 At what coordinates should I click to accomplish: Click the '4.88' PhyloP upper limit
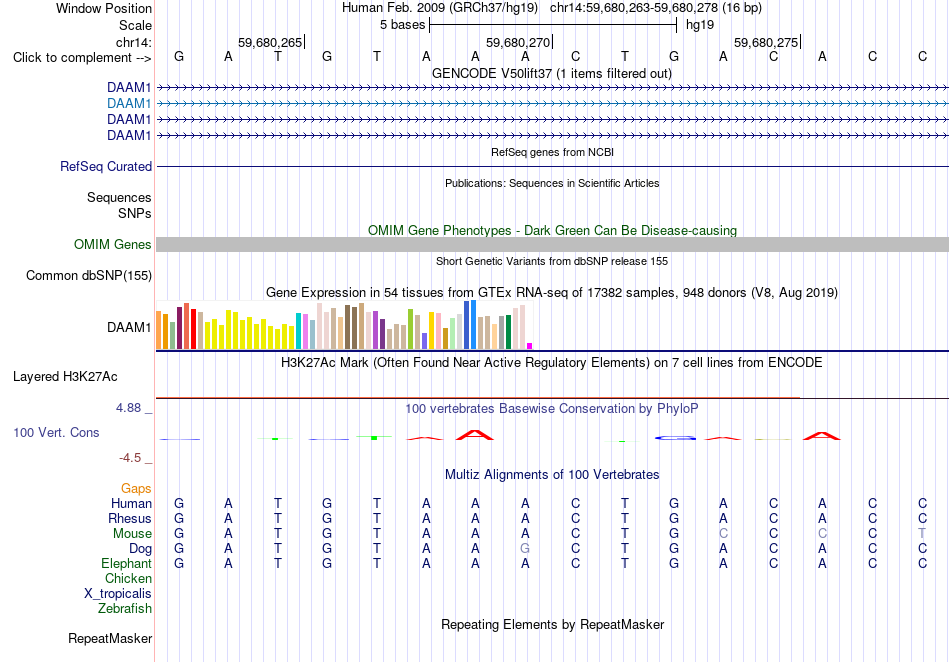128,408
